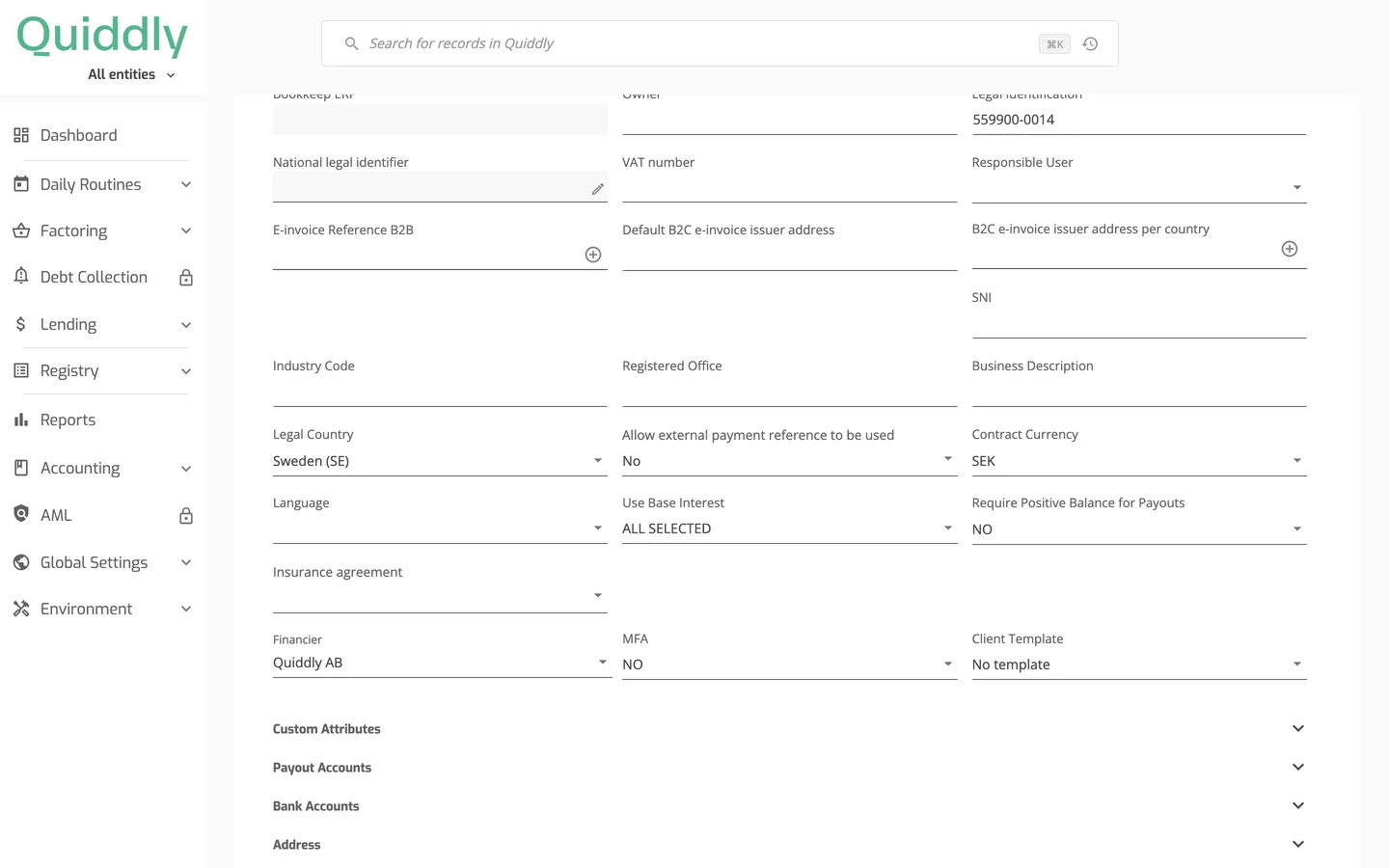Viewport: 1389px width, 868px height.
Task: Click the Industry Code input field
Action: [440, 392]
